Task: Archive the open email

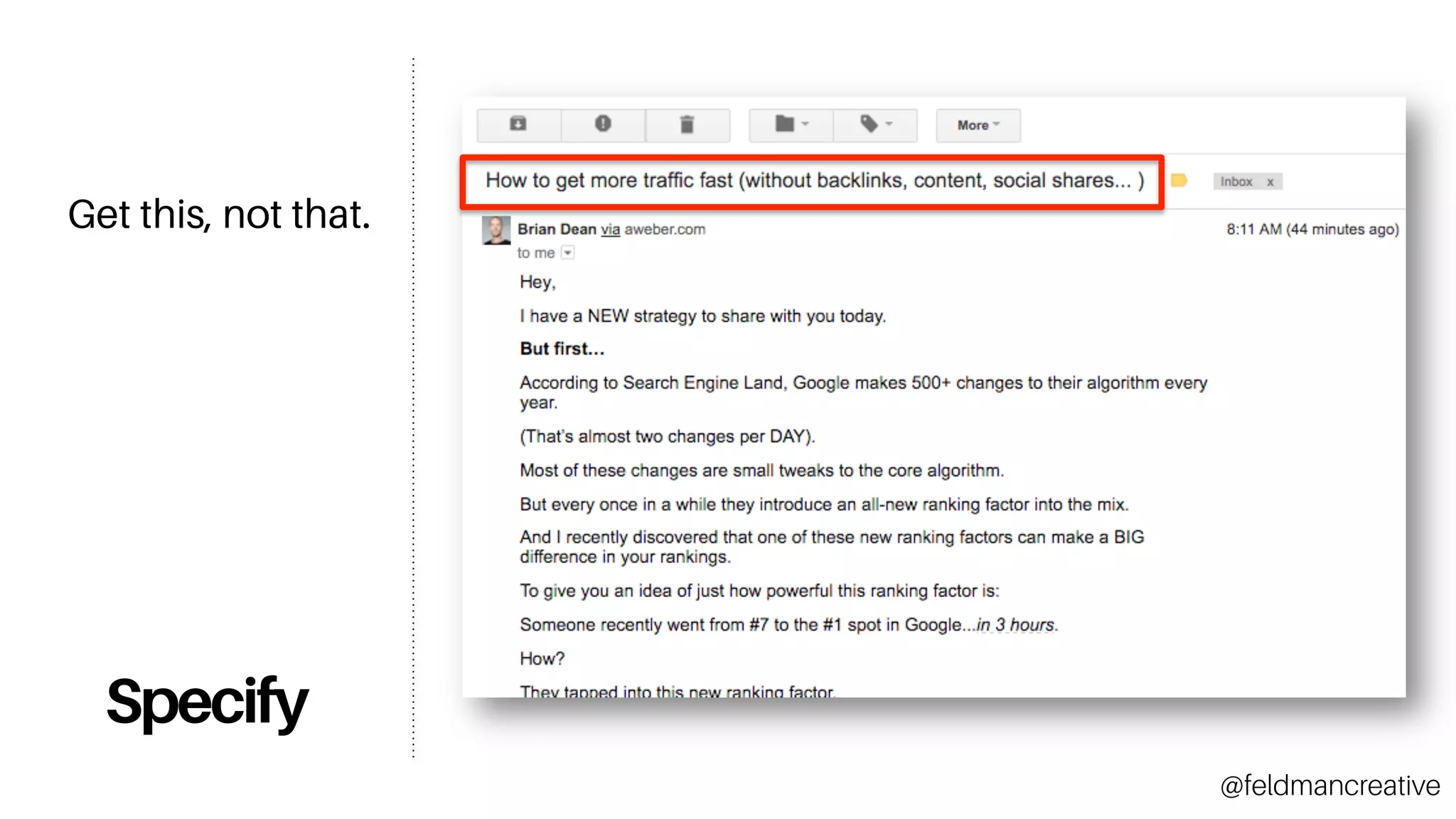Action: (518, 124)
